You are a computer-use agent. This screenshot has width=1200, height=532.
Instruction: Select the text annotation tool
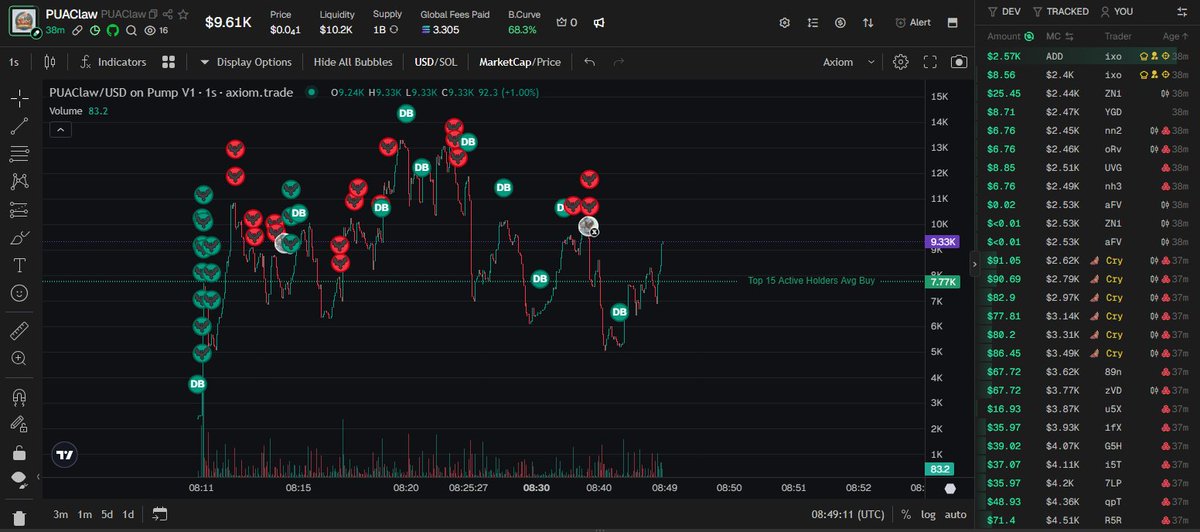19,266
